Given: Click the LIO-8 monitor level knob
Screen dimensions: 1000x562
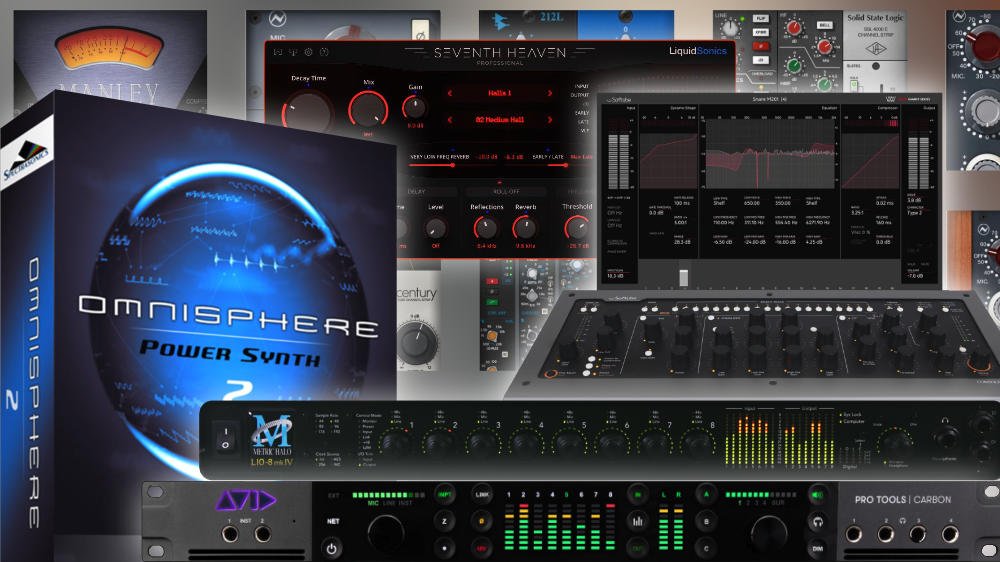Looking at the screenshot, I should (894, 441).
